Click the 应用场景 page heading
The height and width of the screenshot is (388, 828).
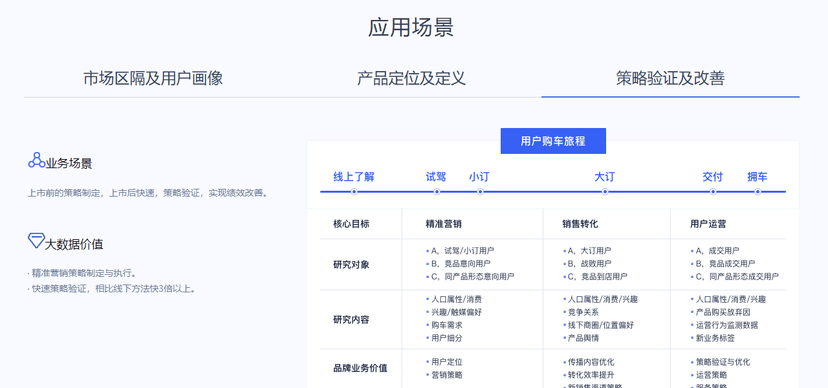coord(411,27)
